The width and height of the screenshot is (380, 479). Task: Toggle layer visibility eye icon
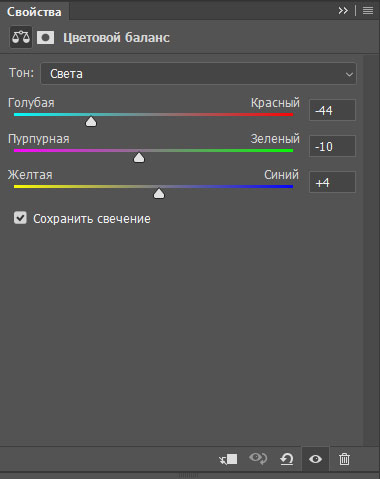pyautogui.click(x=315, y=459)
